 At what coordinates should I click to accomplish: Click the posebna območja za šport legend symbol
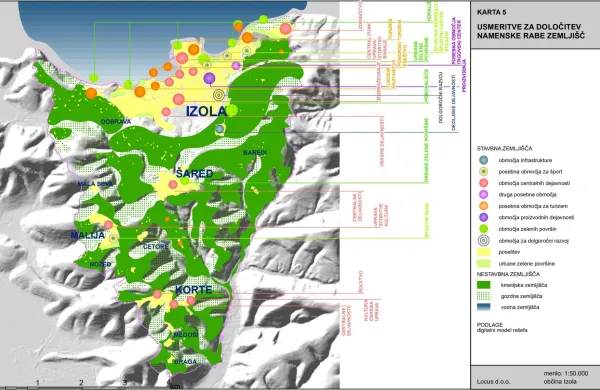click(484, 171)
